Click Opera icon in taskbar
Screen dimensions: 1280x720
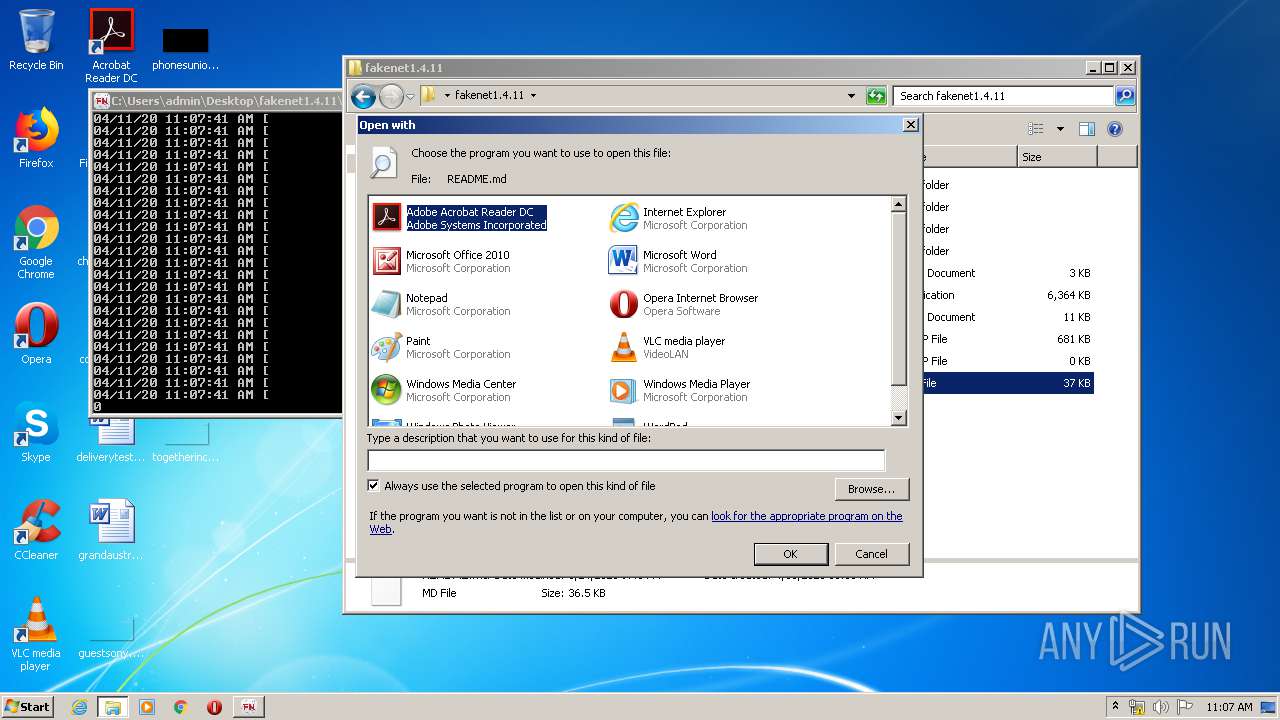(214, 707)
